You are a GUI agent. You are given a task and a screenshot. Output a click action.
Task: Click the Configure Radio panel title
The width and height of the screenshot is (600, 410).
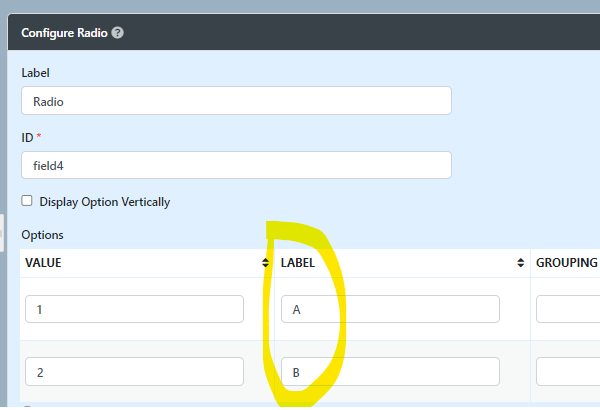click(64, 33)
